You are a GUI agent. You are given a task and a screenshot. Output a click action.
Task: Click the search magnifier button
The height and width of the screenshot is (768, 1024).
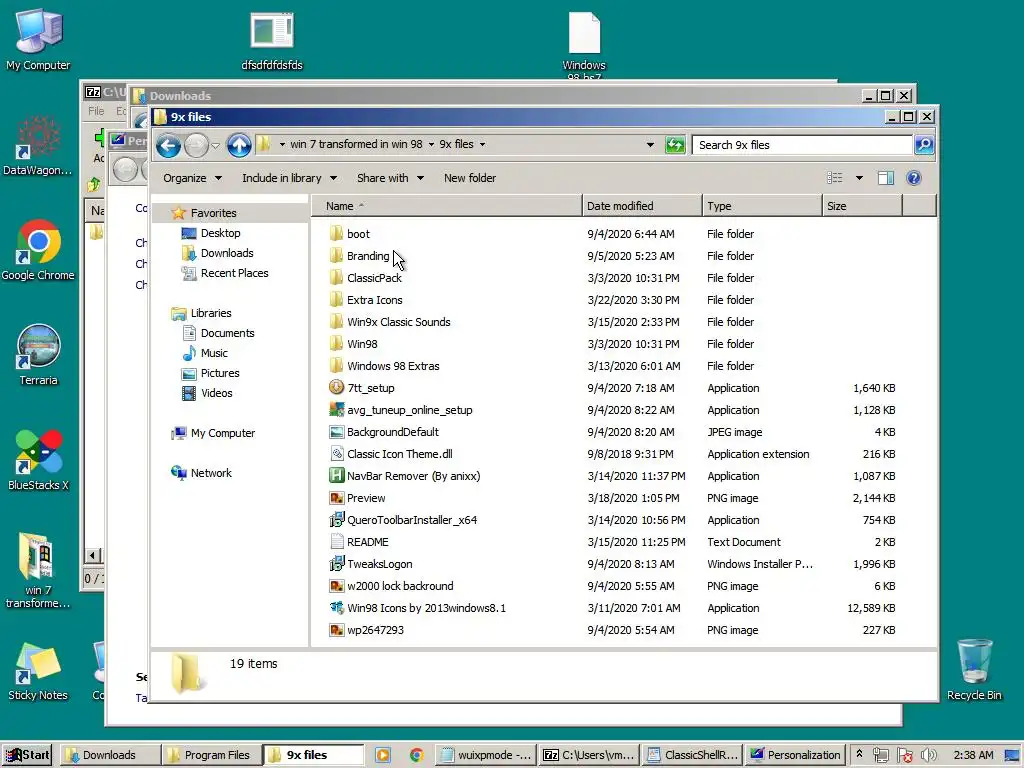(x=924, y=145)
